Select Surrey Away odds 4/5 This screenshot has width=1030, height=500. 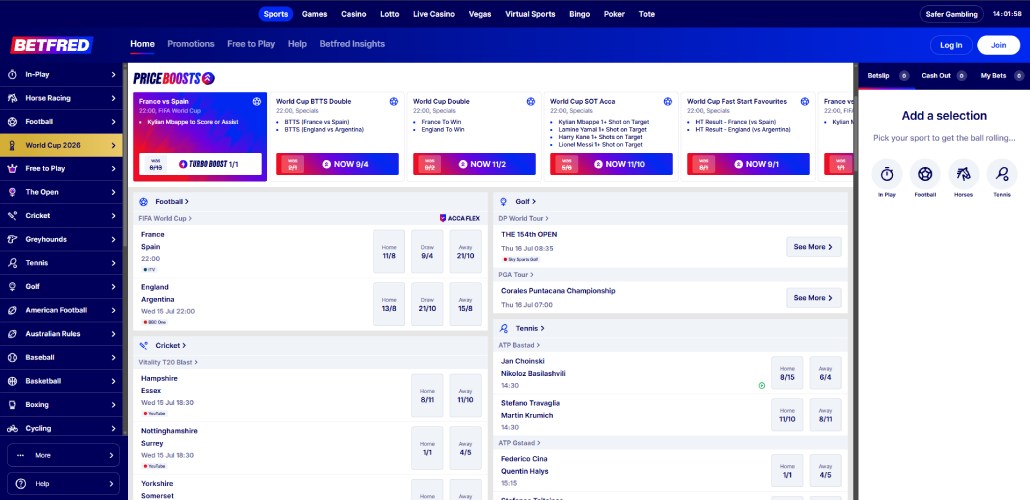465,448
